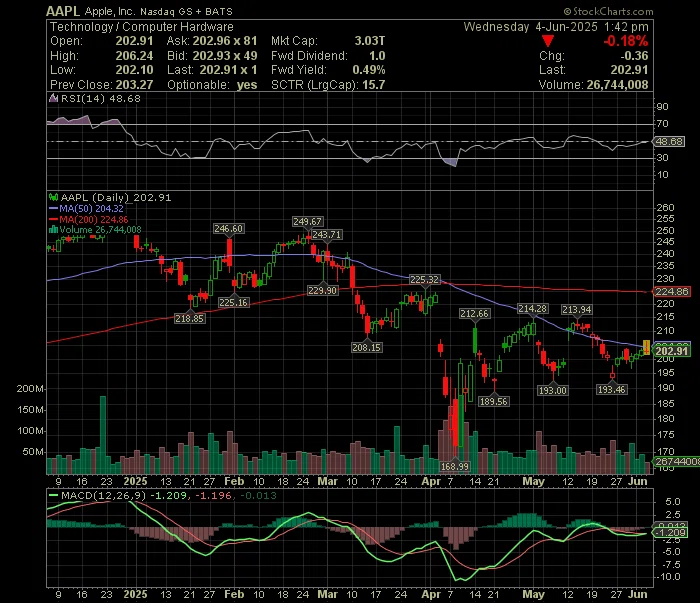Click the Volume legend bars icon

[54, 229]
